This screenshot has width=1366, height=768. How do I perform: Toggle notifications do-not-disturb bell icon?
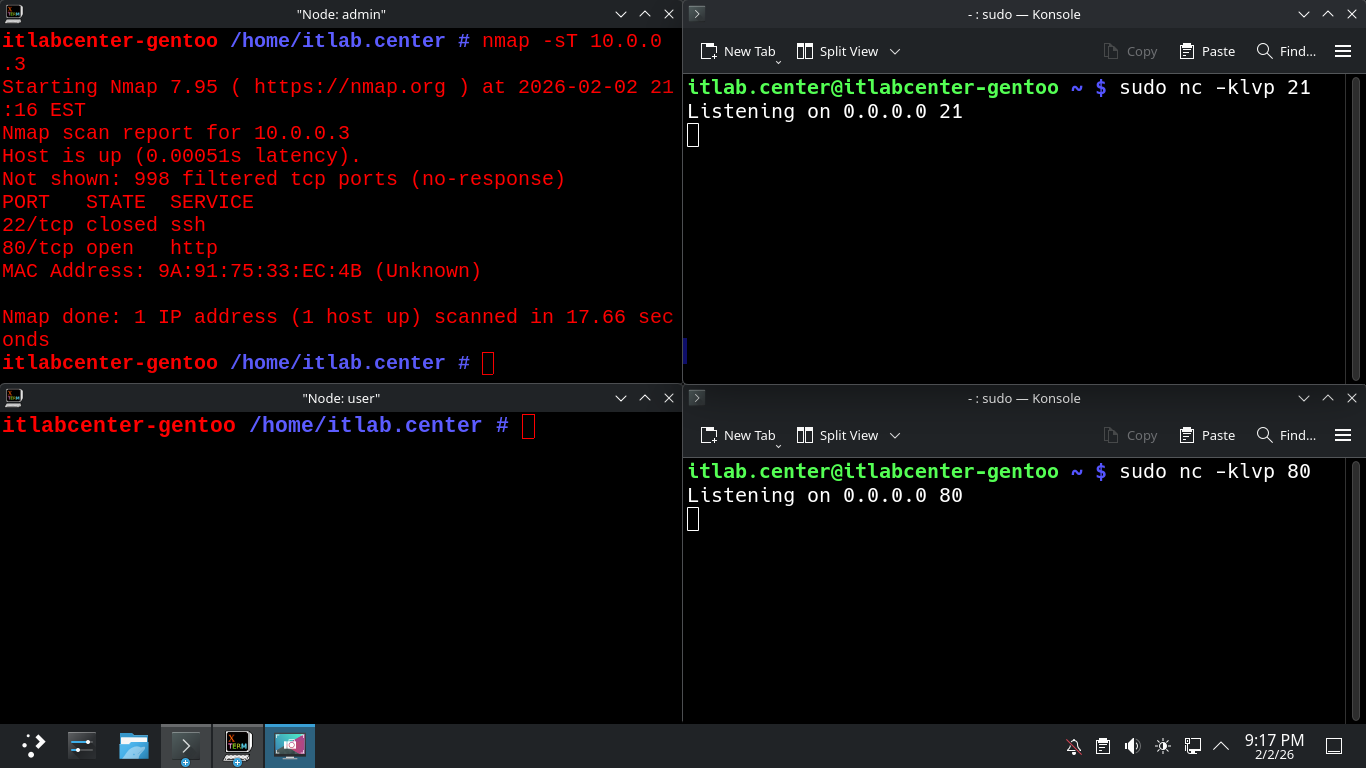1074,746
